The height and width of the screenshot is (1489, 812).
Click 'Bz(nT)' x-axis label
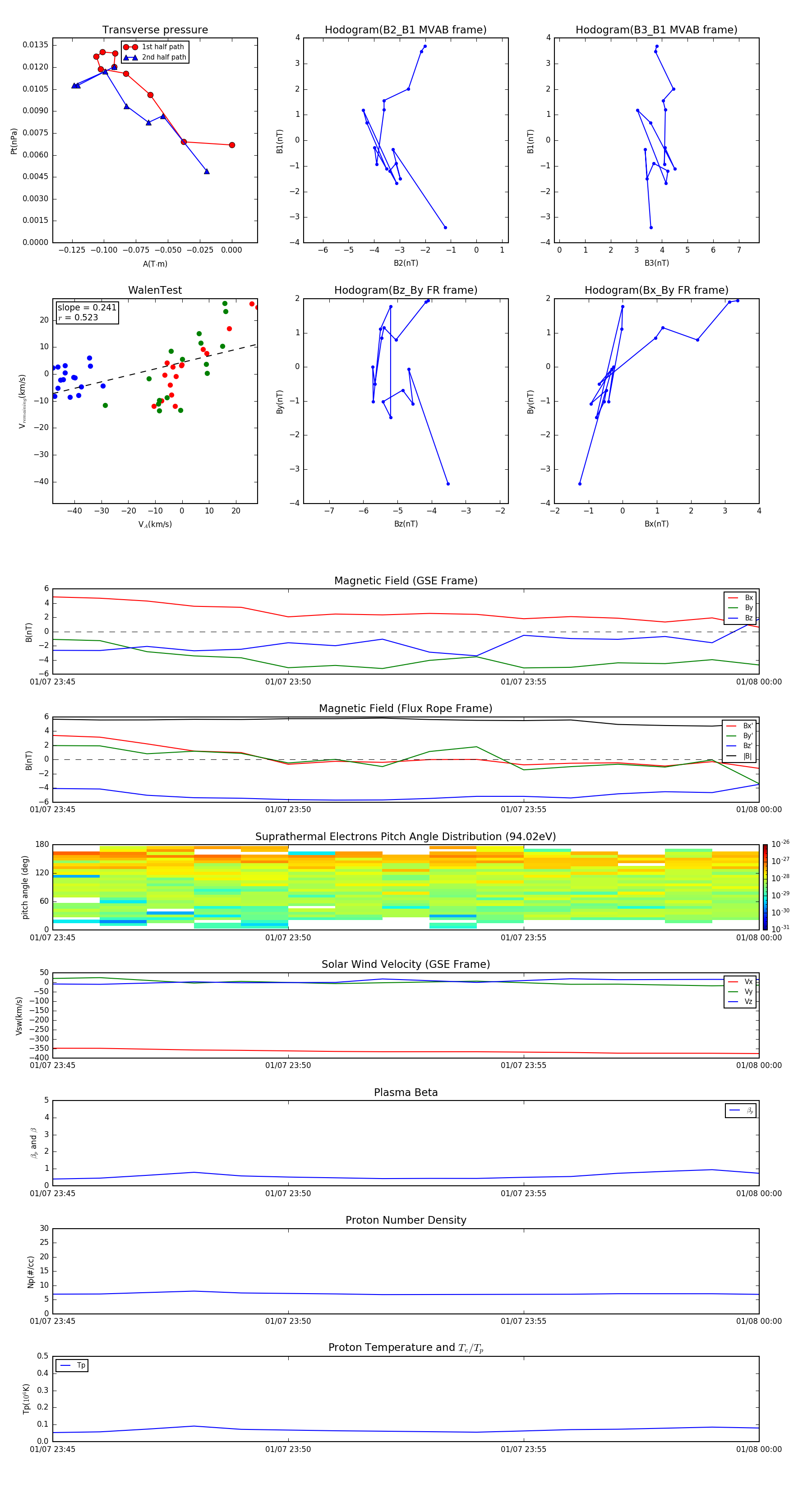pos(406,524)
